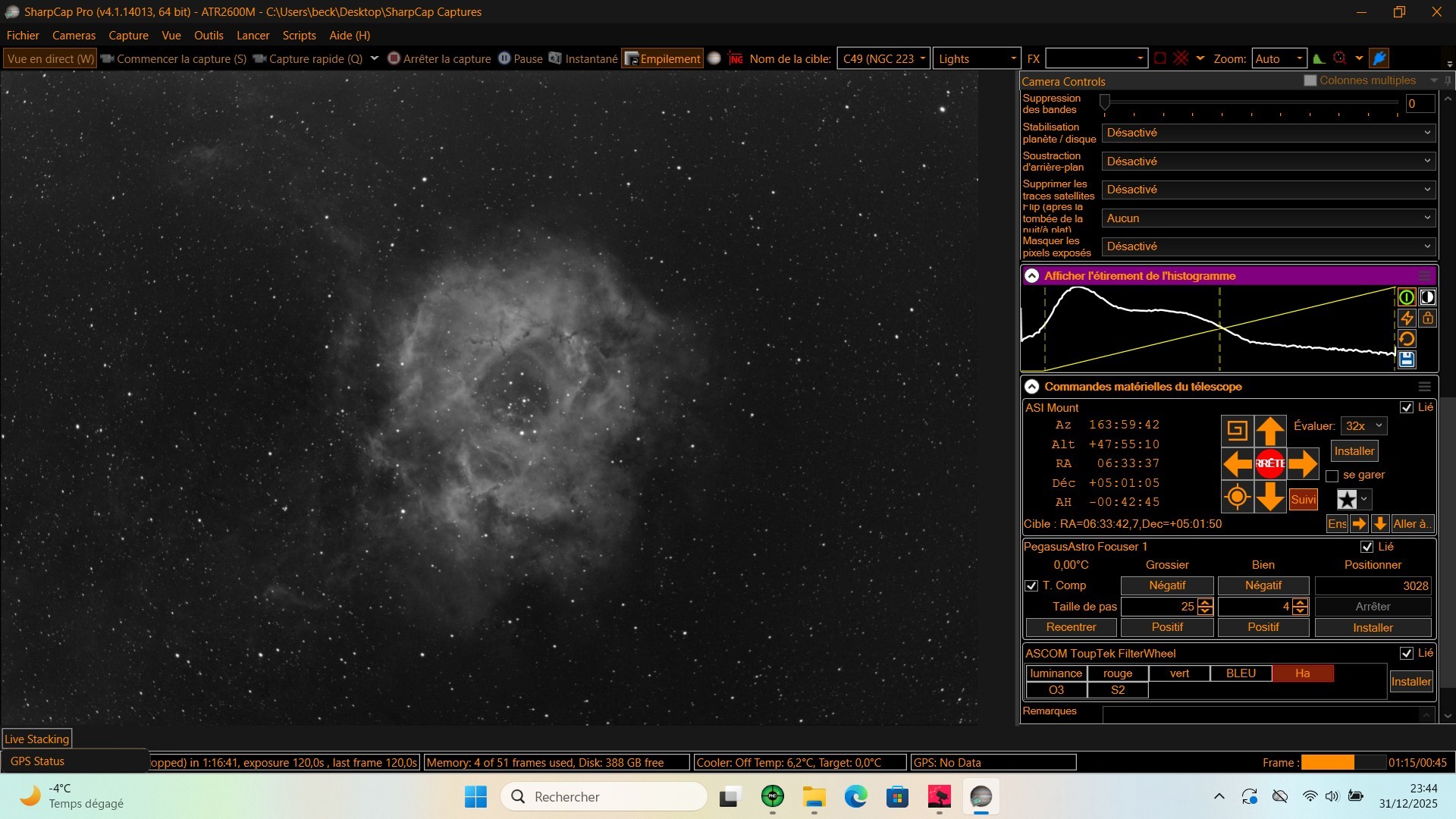
Task: Open the Évaluer rate dropdown showing 32x
Action: [1364, 426]
